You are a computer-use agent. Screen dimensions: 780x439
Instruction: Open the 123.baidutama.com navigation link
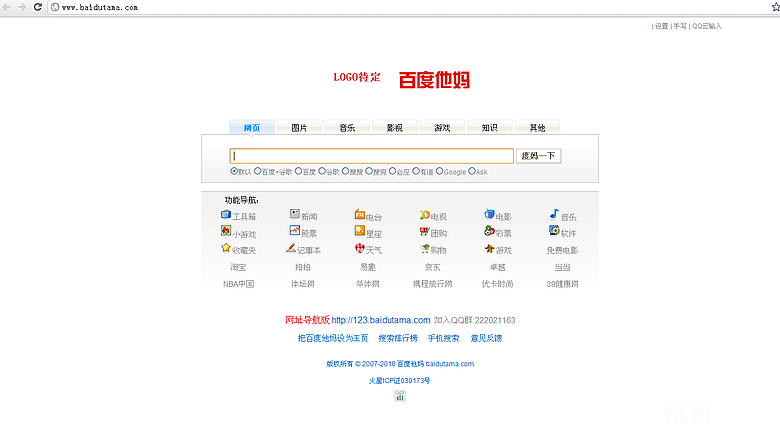[x=381, y=320]
